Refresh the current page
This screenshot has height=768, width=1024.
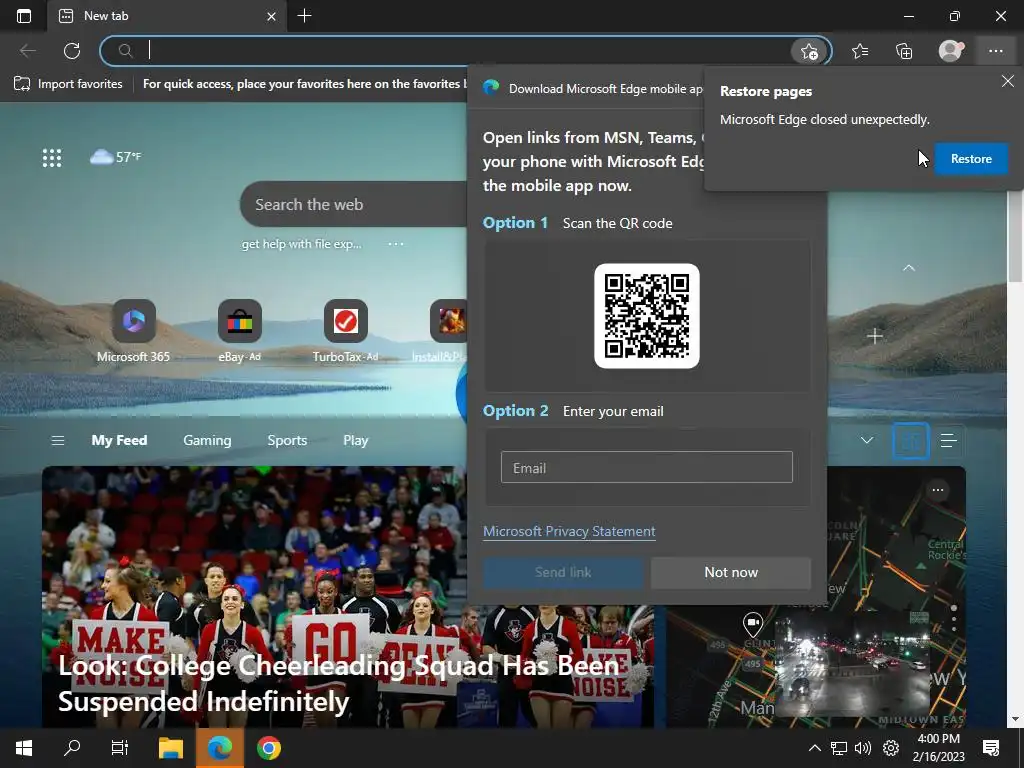coord(72,50)
